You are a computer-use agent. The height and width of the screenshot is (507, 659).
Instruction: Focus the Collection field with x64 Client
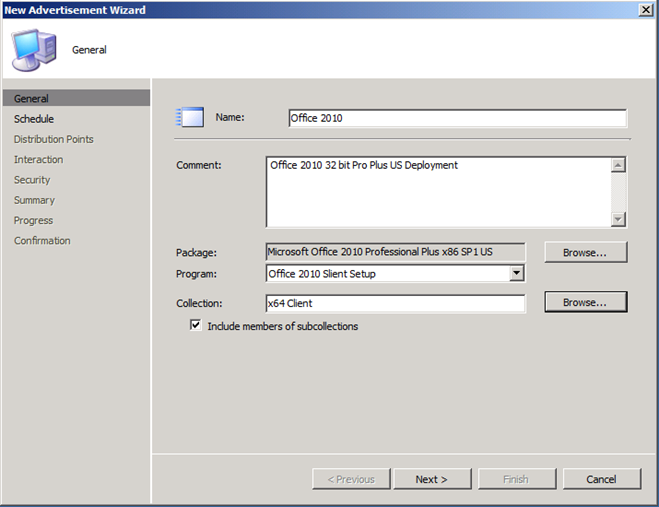point(395,303)
